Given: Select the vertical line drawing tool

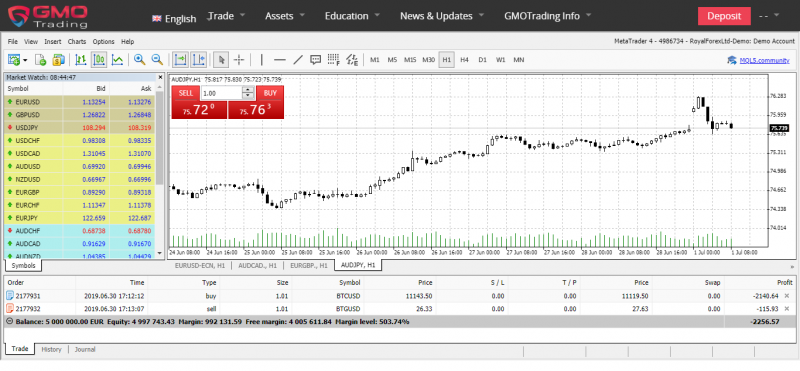Looking at the screenshot, I should (x=262, y=60).
